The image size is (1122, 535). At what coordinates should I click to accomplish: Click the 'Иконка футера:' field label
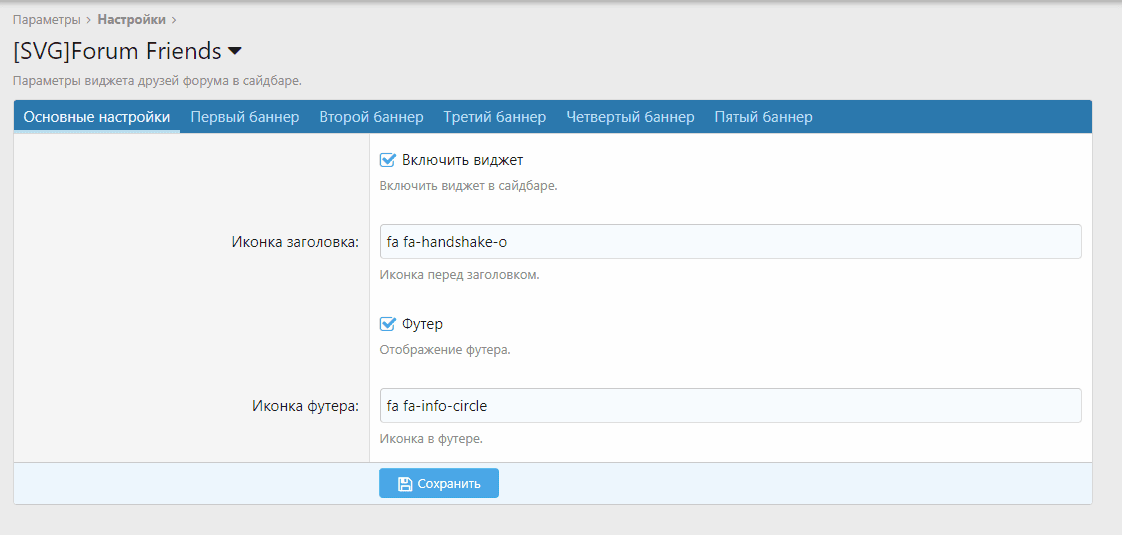304,406
